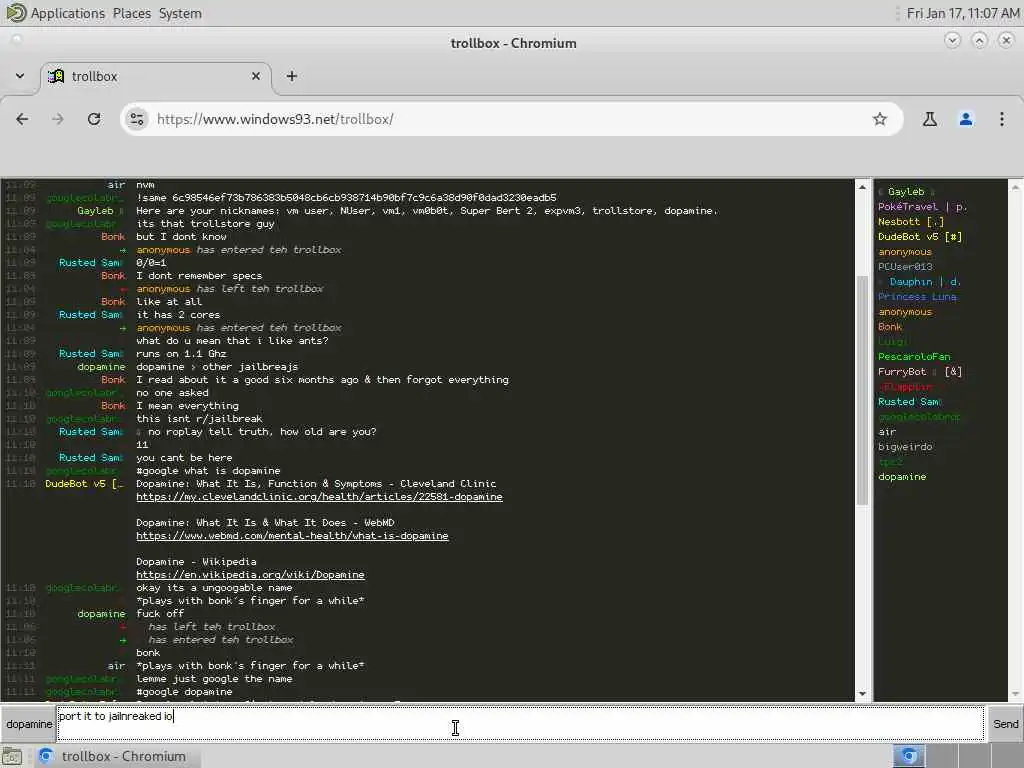
Task: Open the Applications menu
Action: (x=67, y=13)
